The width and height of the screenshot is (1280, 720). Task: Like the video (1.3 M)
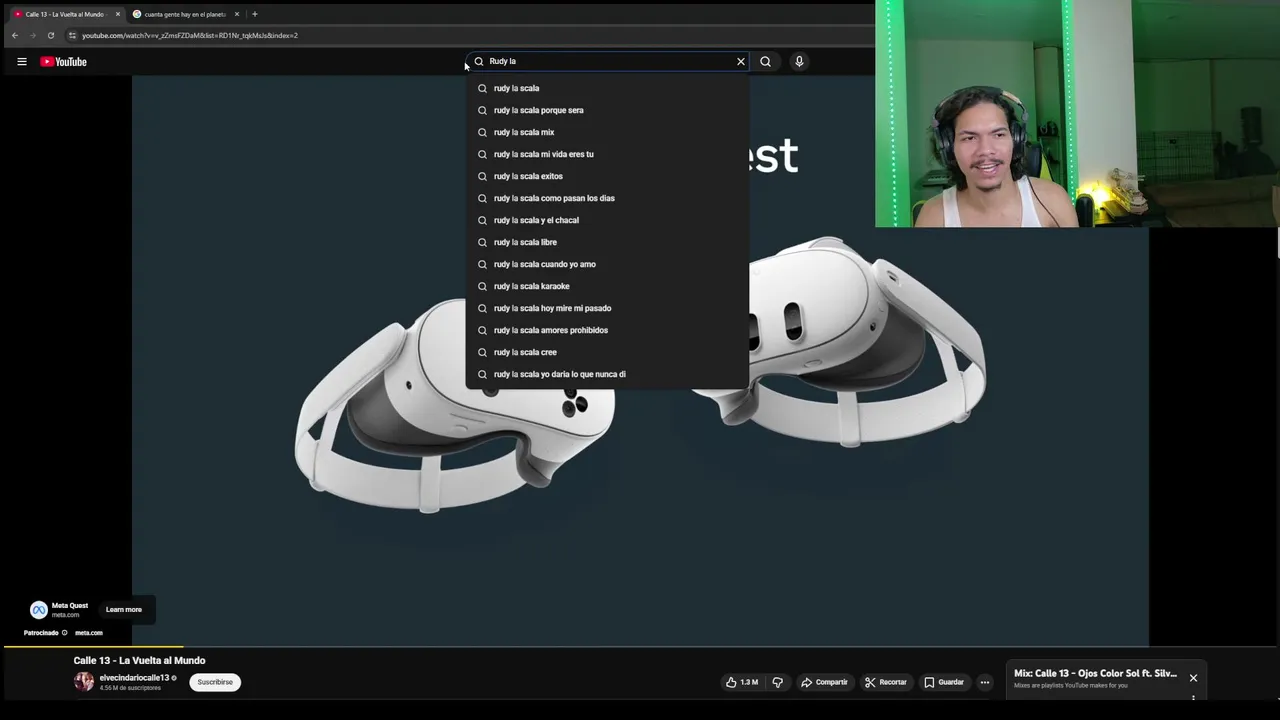[742, 682]
